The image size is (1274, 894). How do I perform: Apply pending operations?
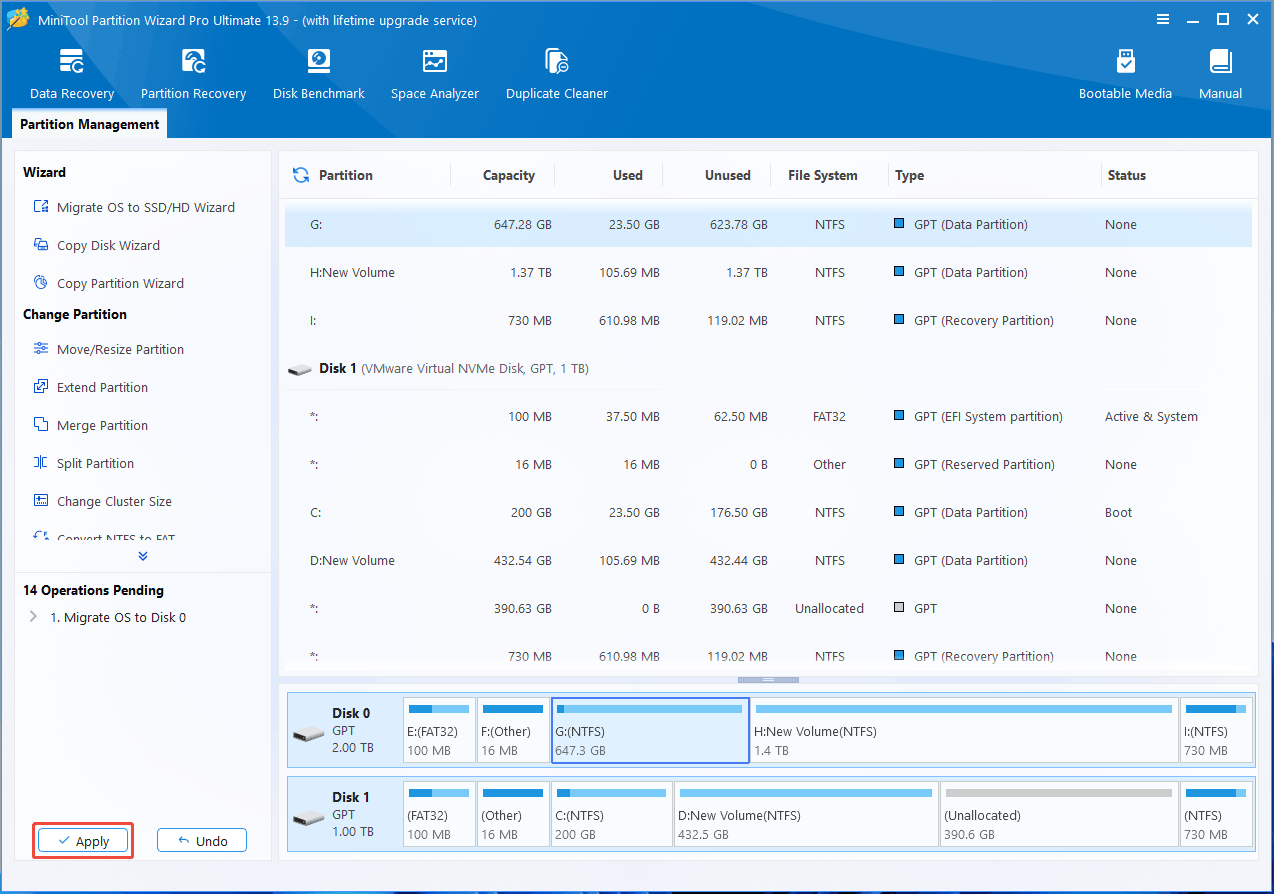point(83,841)
